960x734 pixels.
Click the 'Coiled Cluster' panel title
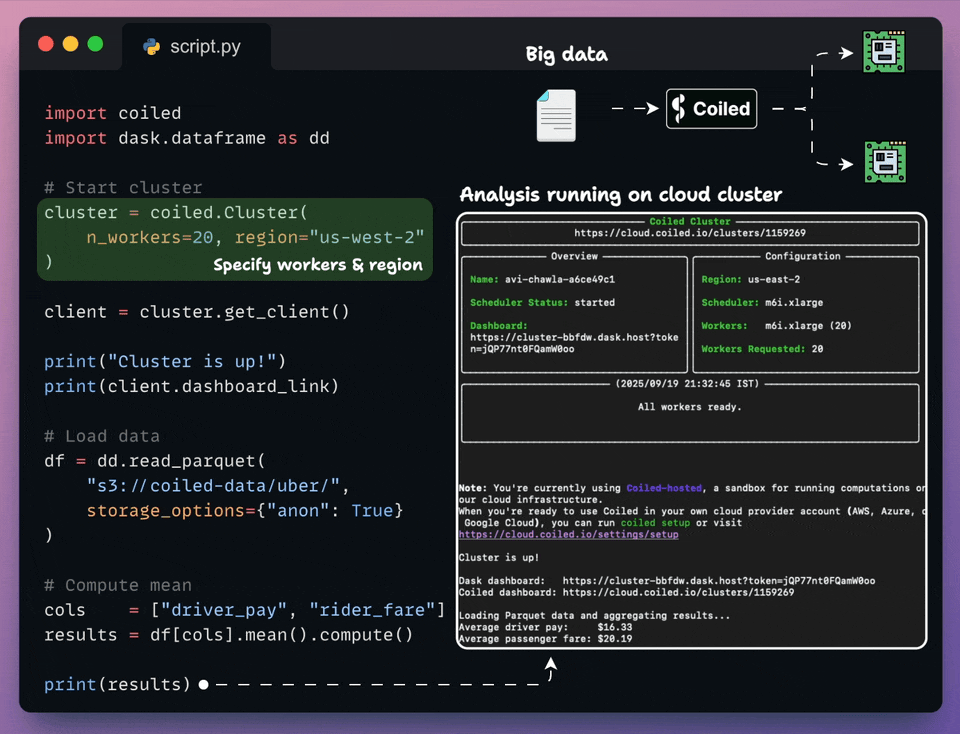click(x=690, y=221)
